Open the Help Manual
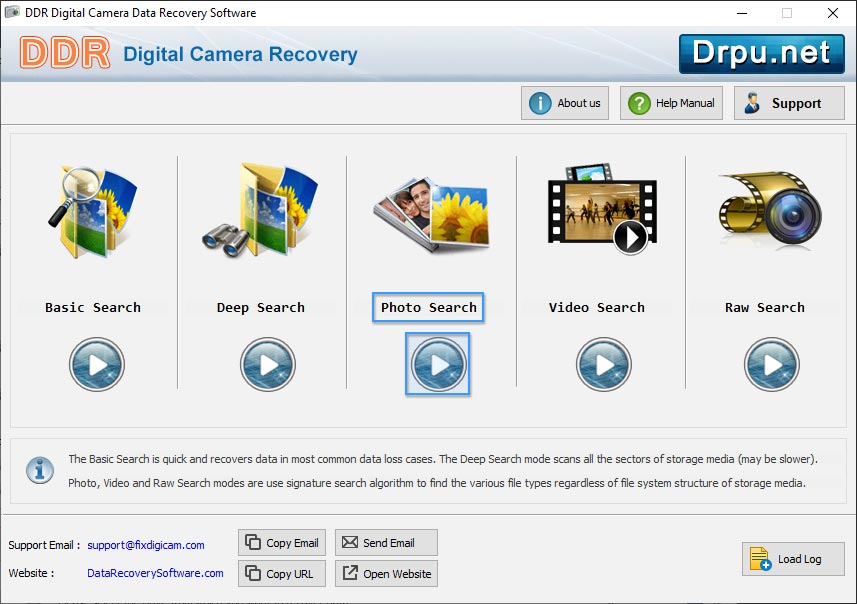 671,103
